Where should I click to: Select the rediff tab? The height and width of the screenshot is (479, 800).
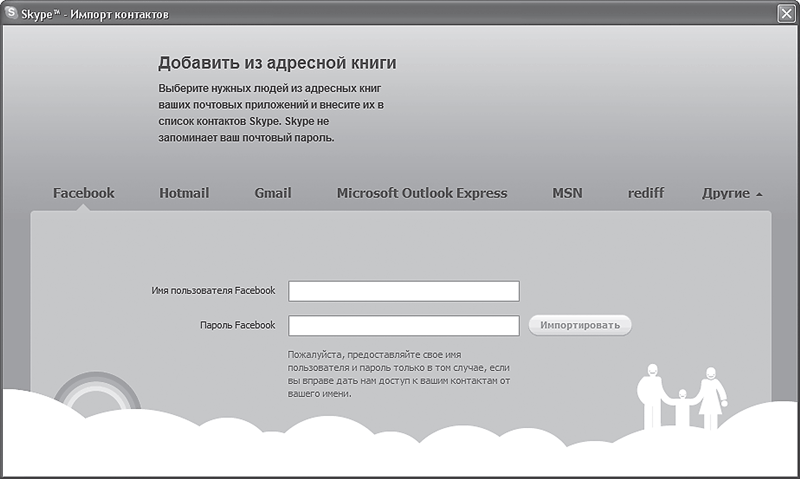coord(646,193)
